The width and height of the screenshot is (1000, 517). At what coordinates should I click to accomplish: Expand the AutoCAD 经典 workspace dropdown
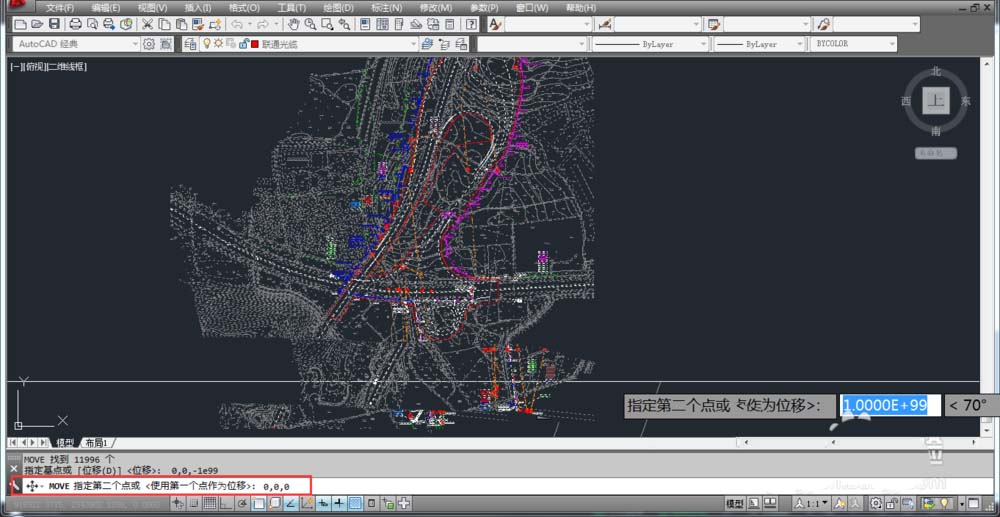point(136,44)
